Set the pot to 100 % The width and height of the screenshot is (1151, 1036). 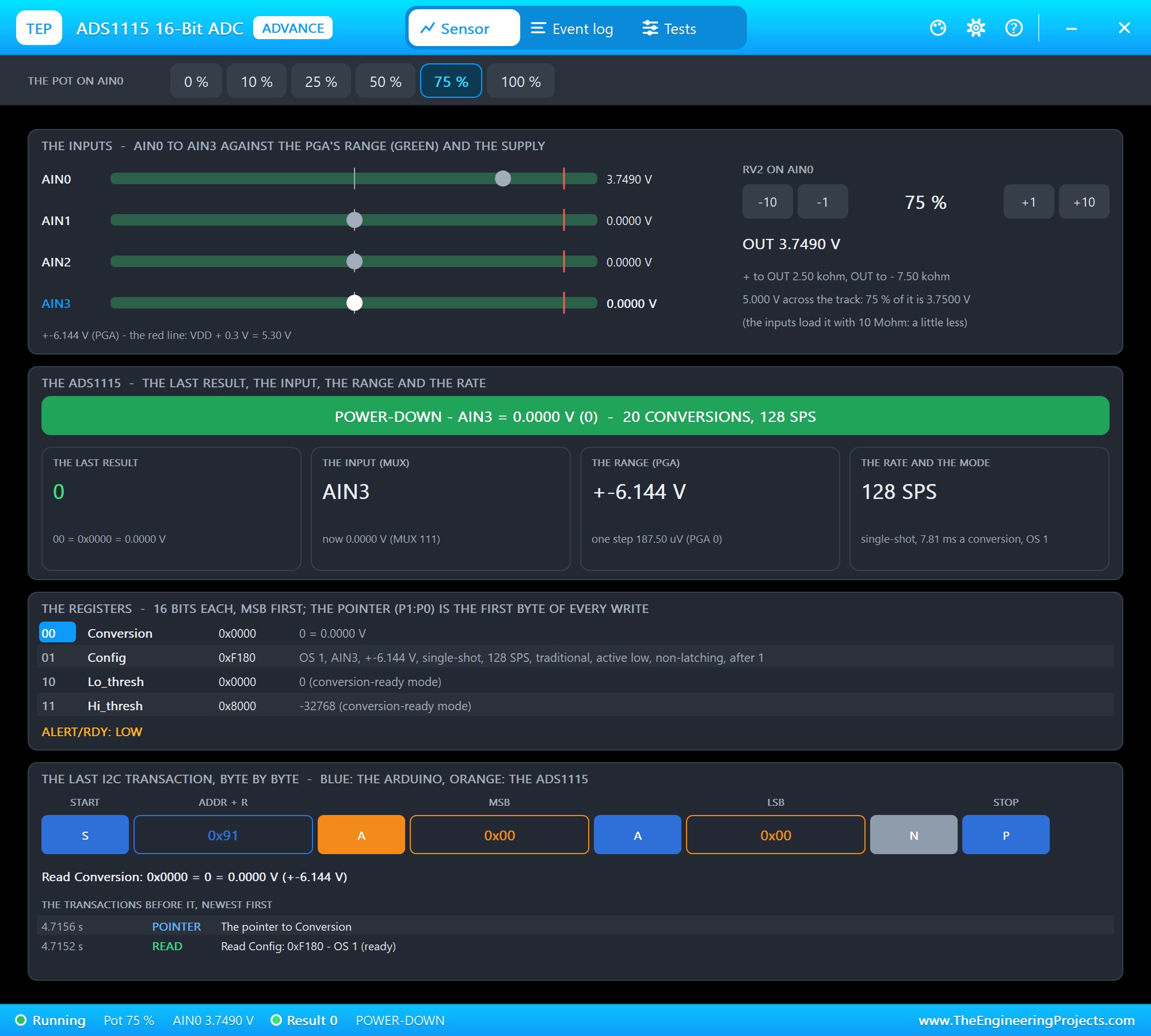tap(521, 81)
